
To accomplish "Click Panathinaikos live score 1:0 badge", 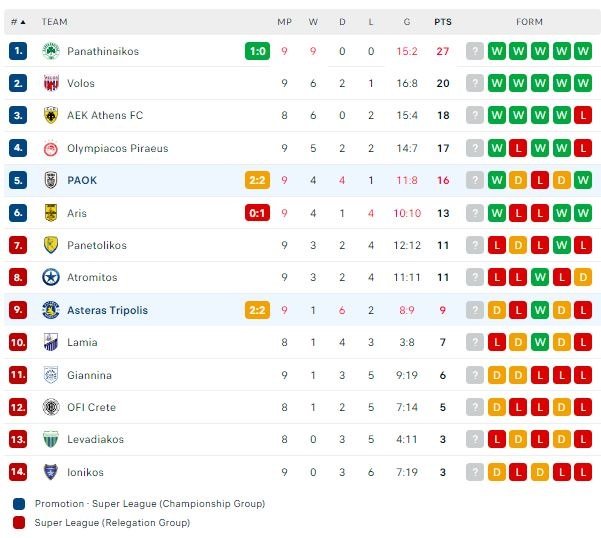I will (x=257, y=51).
